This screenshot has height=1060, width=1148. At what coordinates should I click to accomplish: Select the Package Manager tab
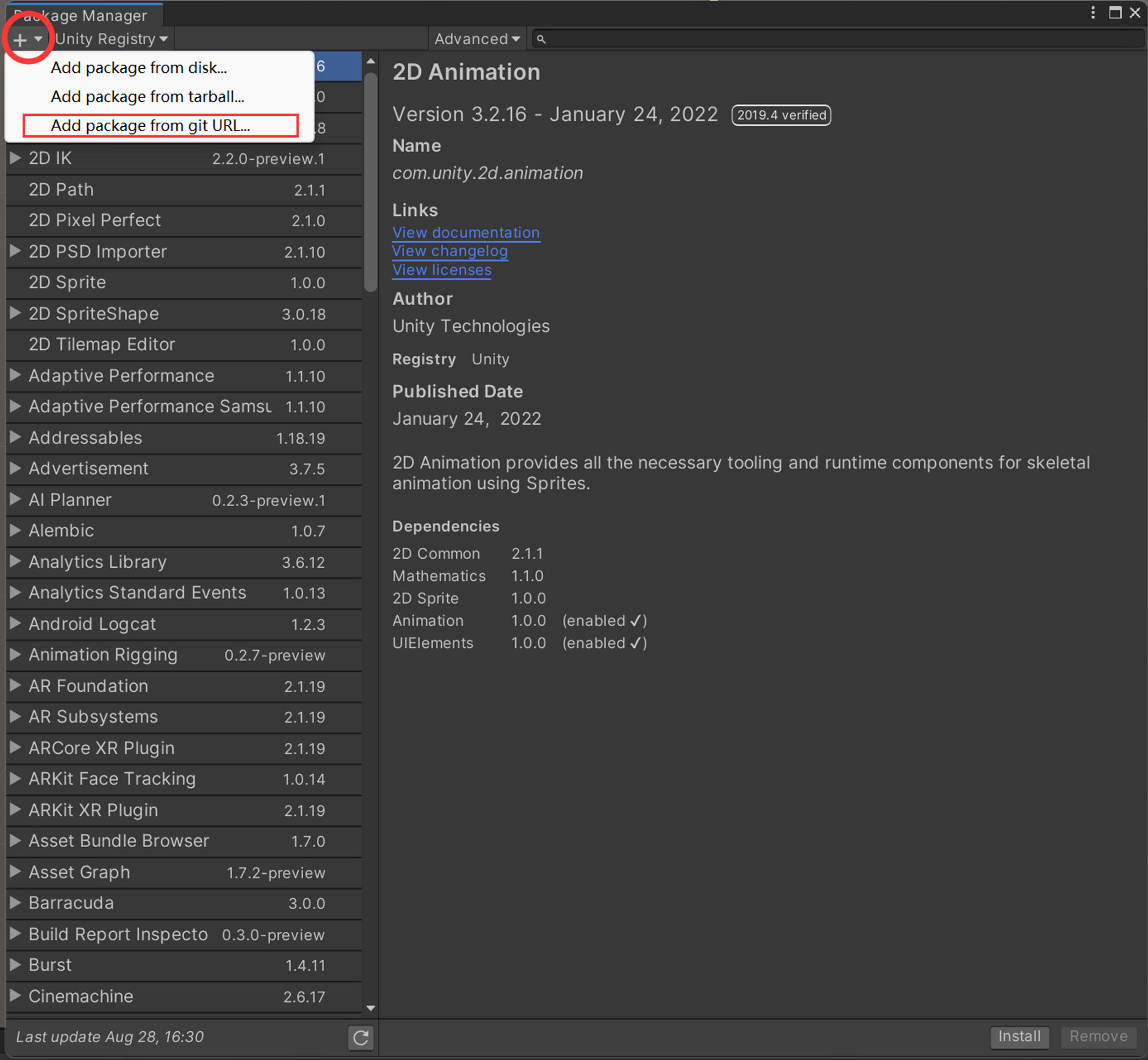84,15
